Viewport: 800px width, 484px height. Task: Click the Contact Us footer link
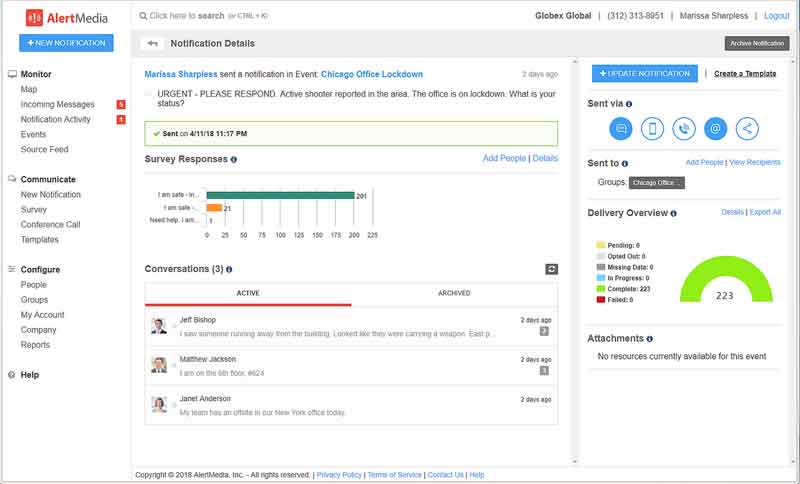[445, 475]
